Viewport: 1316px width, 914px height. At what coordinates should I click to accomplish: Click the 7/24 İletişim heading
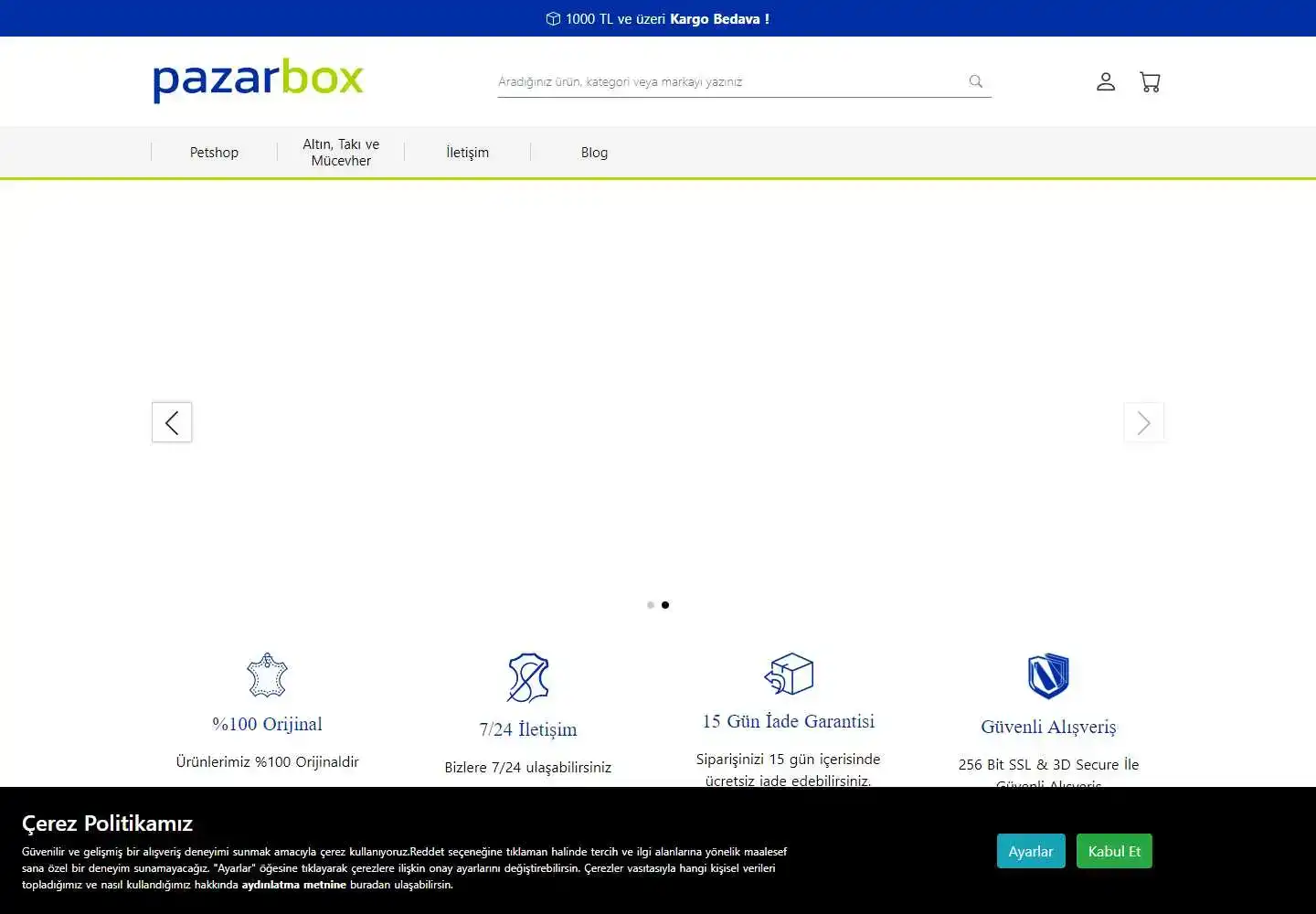coord(528,729)
